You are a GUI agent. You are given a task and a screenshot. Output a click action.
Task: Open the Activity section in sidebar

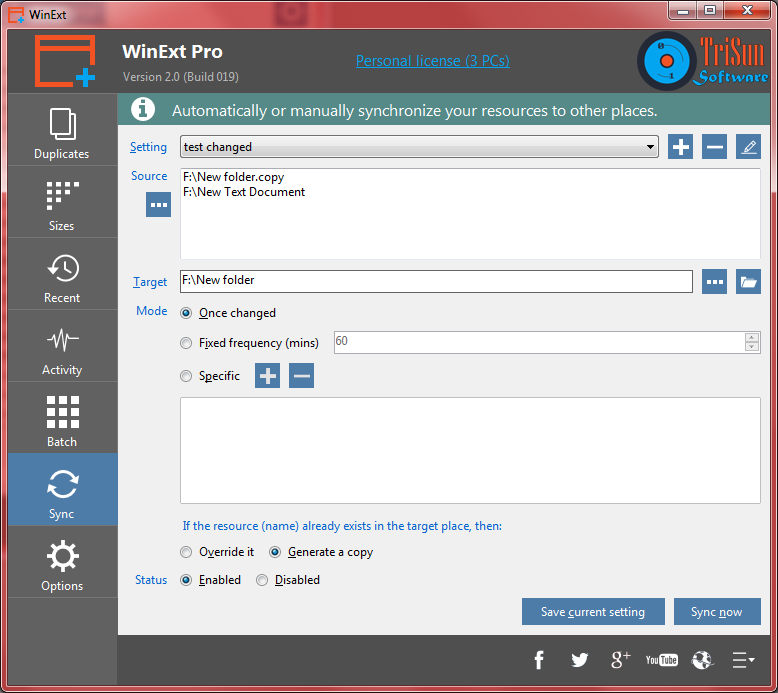click(63, 346)
